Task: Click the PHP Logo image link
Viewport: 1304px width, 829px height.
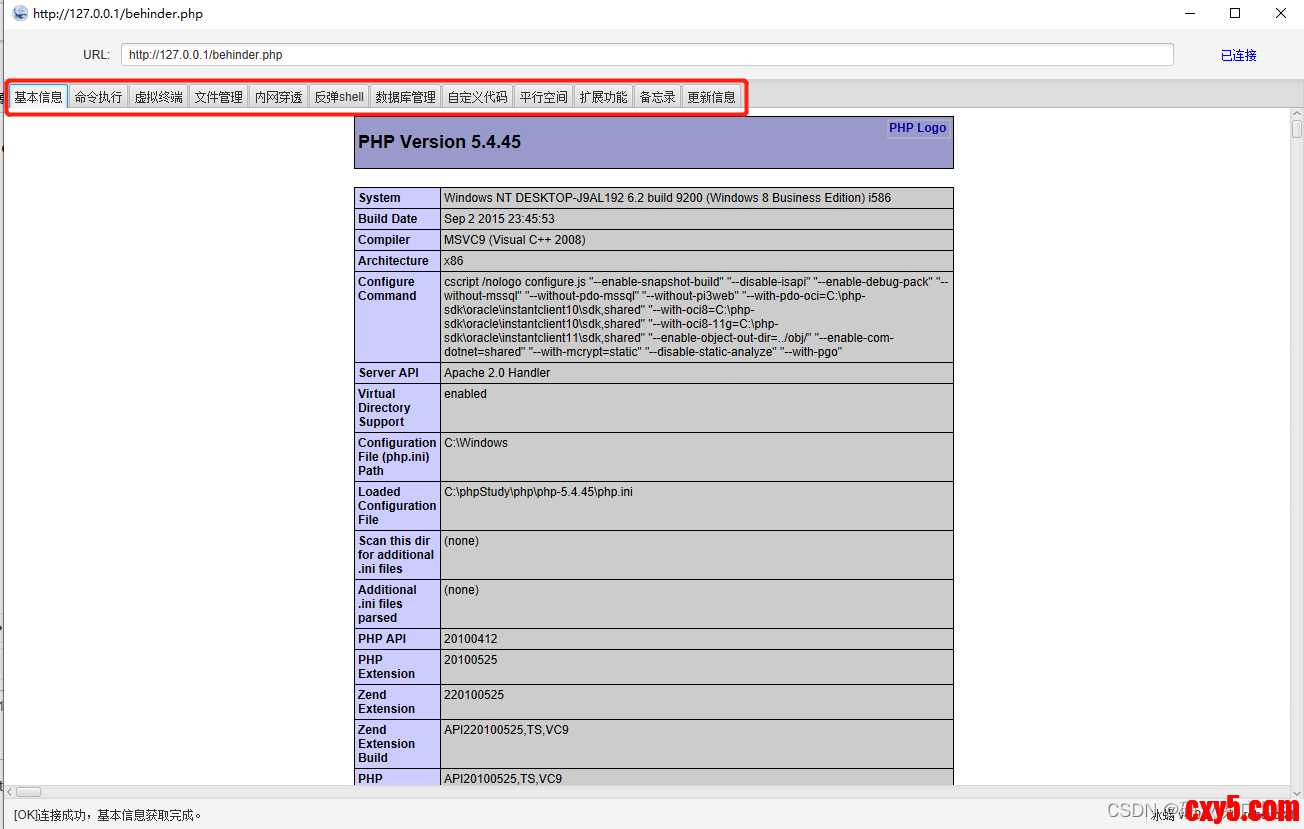Action: pos(917,128)
